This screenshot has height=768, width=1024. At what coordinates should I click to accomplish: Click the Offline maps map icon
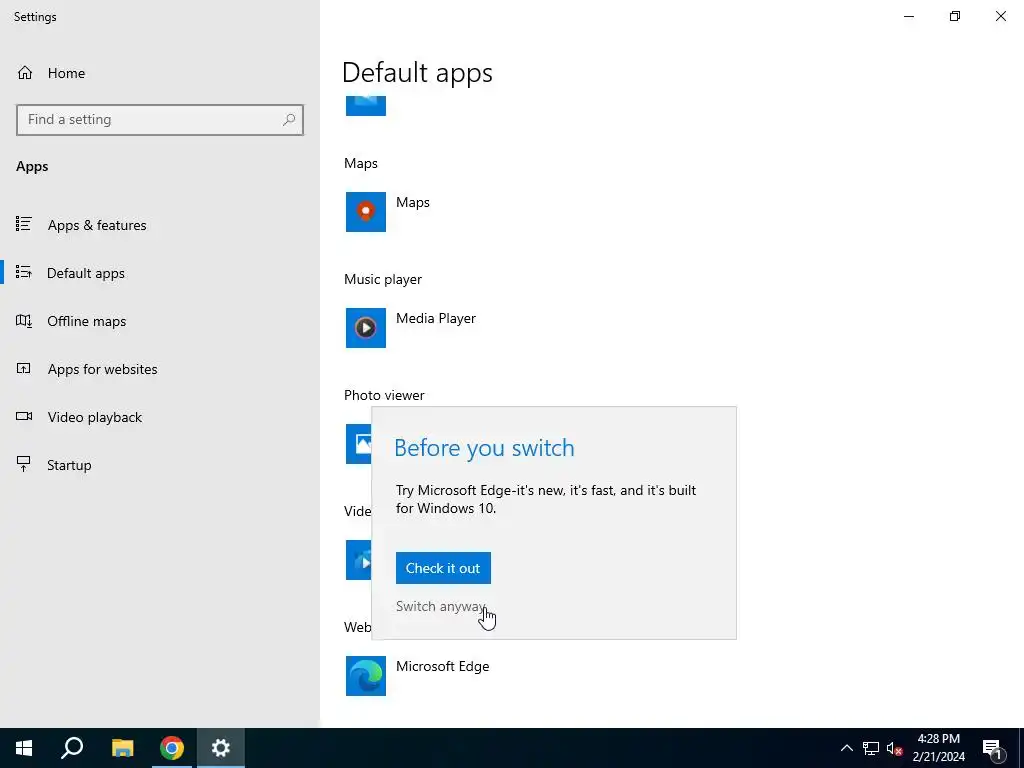tap(24, 321)
